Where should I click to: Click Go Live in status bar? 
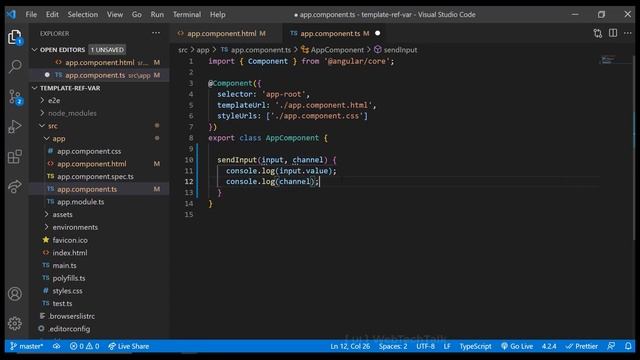click(x=517, y=346)
